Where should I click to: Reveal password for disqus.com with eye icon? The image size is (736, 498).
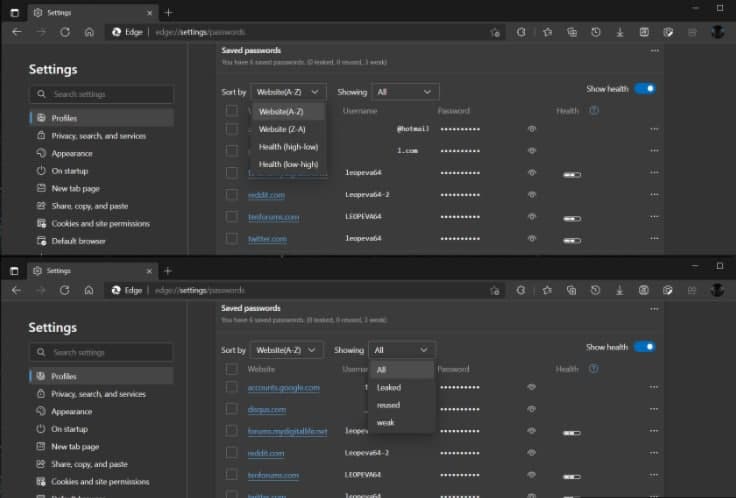(x=532, y=409)
